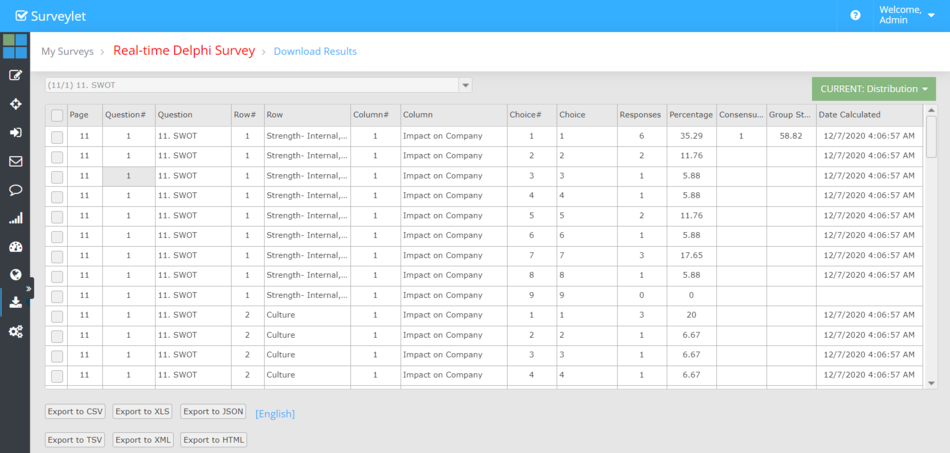Screen dimensions: 950x453
Task: Open the gears settings icon in sidebar
Action: pos(15,331)
